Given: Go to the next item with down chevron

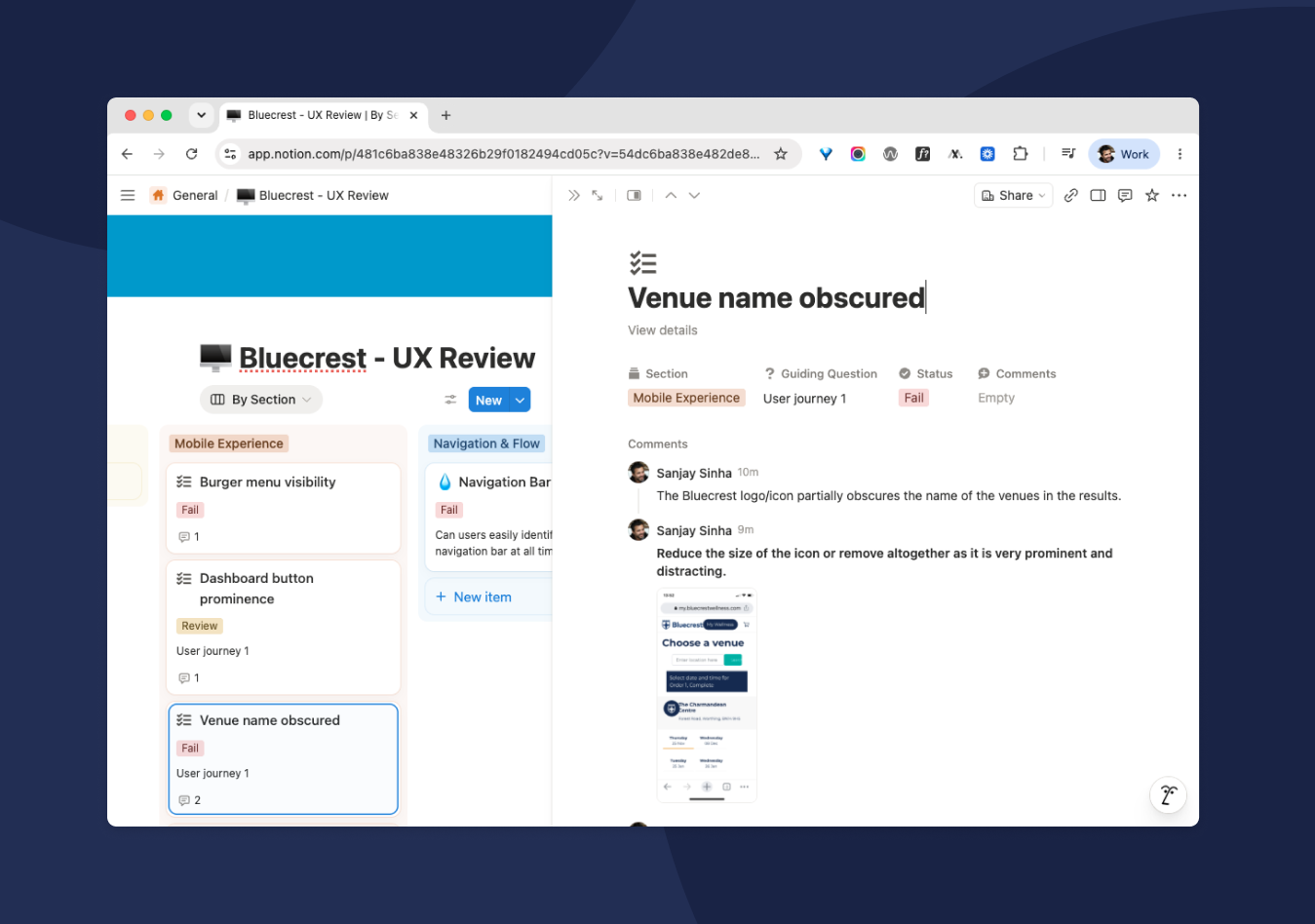Looking at the screenshot, I should pos(694,195).
